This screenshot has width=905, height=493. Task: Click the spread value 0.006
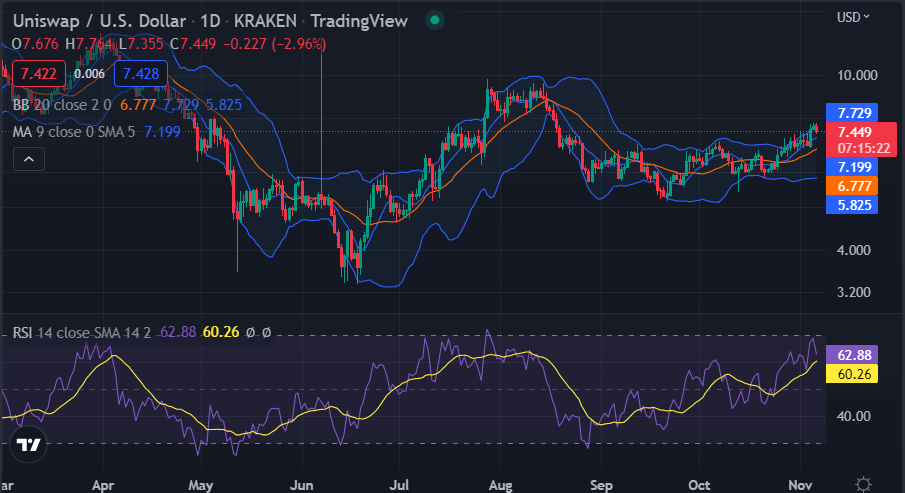click(x=89, y=74)
